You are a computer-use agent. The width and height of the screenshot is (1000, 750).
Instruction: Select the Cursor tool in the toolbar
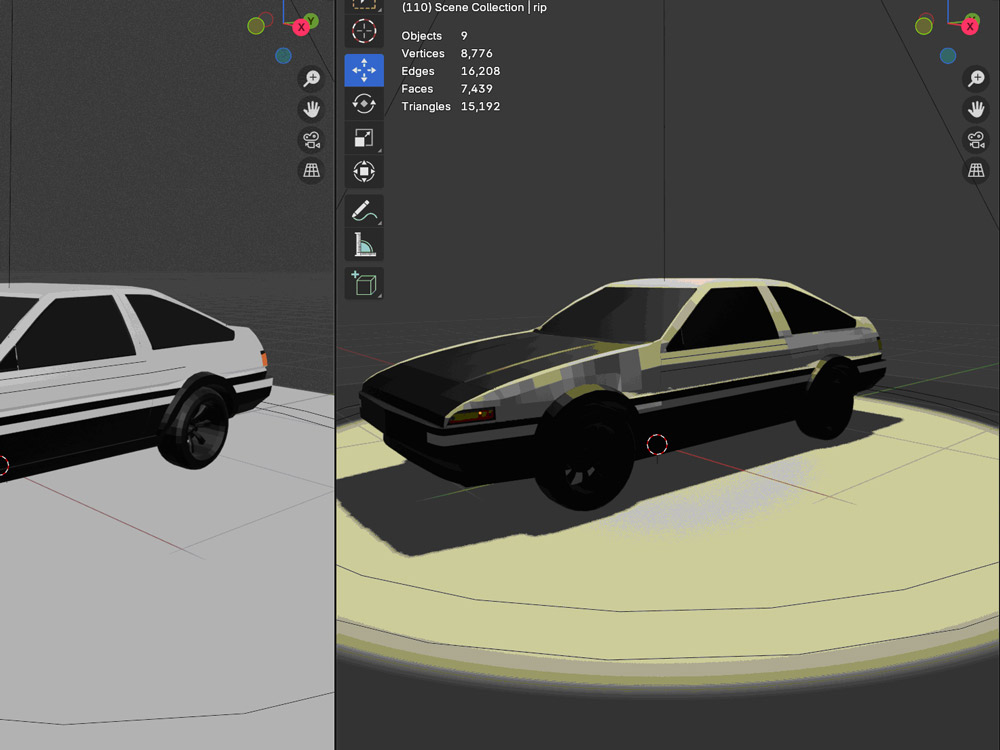[x=364, y=31]
